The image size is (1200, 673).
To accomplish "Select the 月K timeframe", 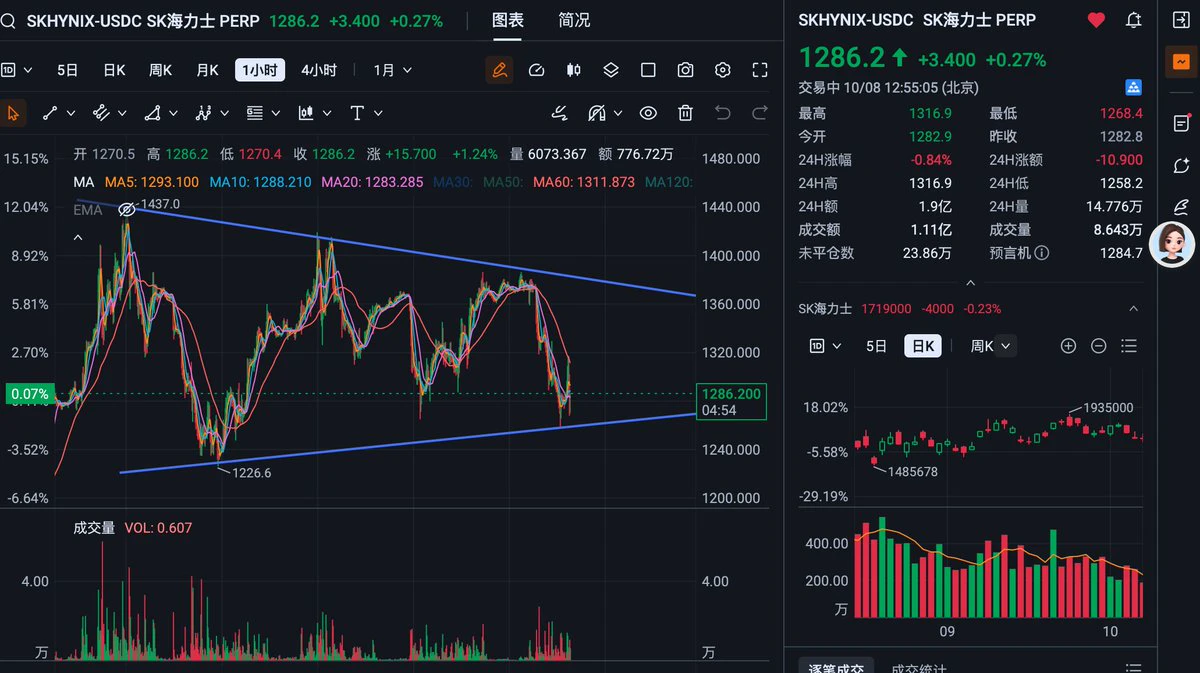I will point(207,70).
